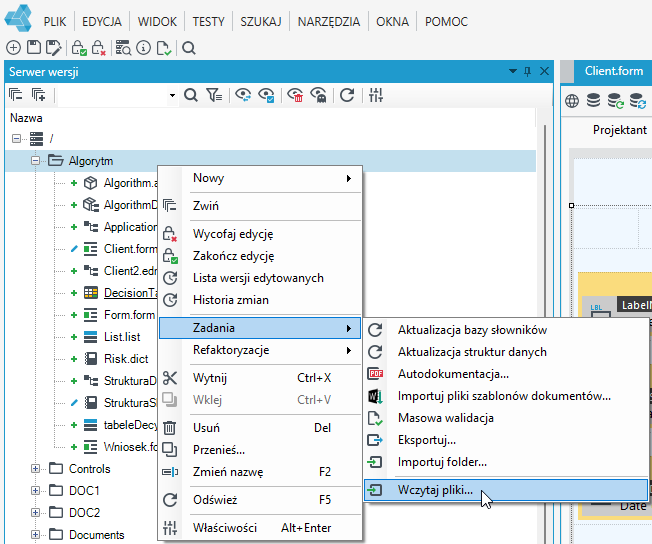Pin the Serwer wersji panel
This screenshot has width=652, height=544.
[527, 72]
